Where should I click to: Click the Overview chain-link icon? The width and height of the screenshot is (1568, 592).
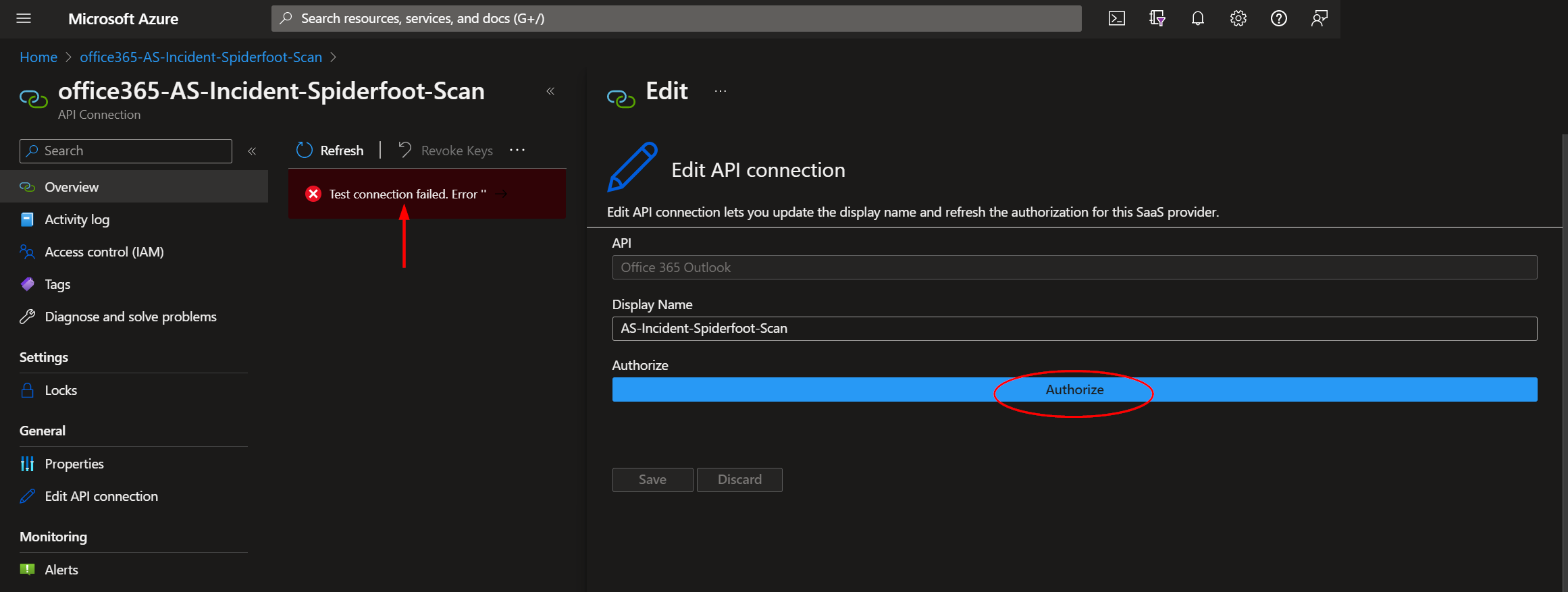tap(27, 187)
